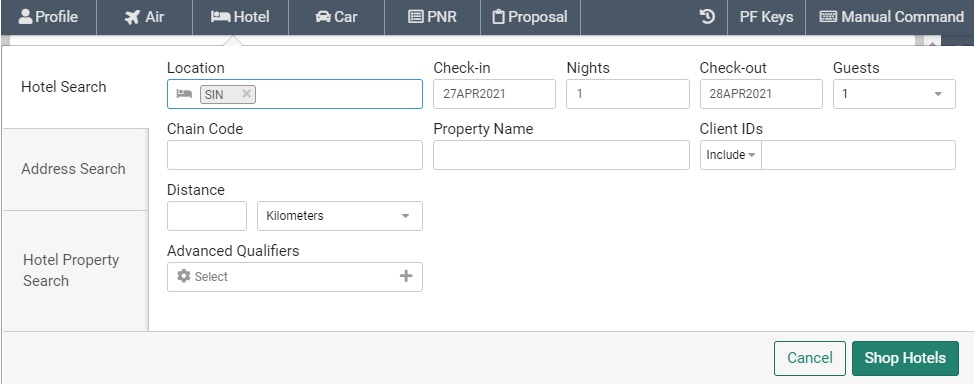Expand the Kilometers unit dropdown
This screenshot has width=974, height=384.
click(340, 216)
